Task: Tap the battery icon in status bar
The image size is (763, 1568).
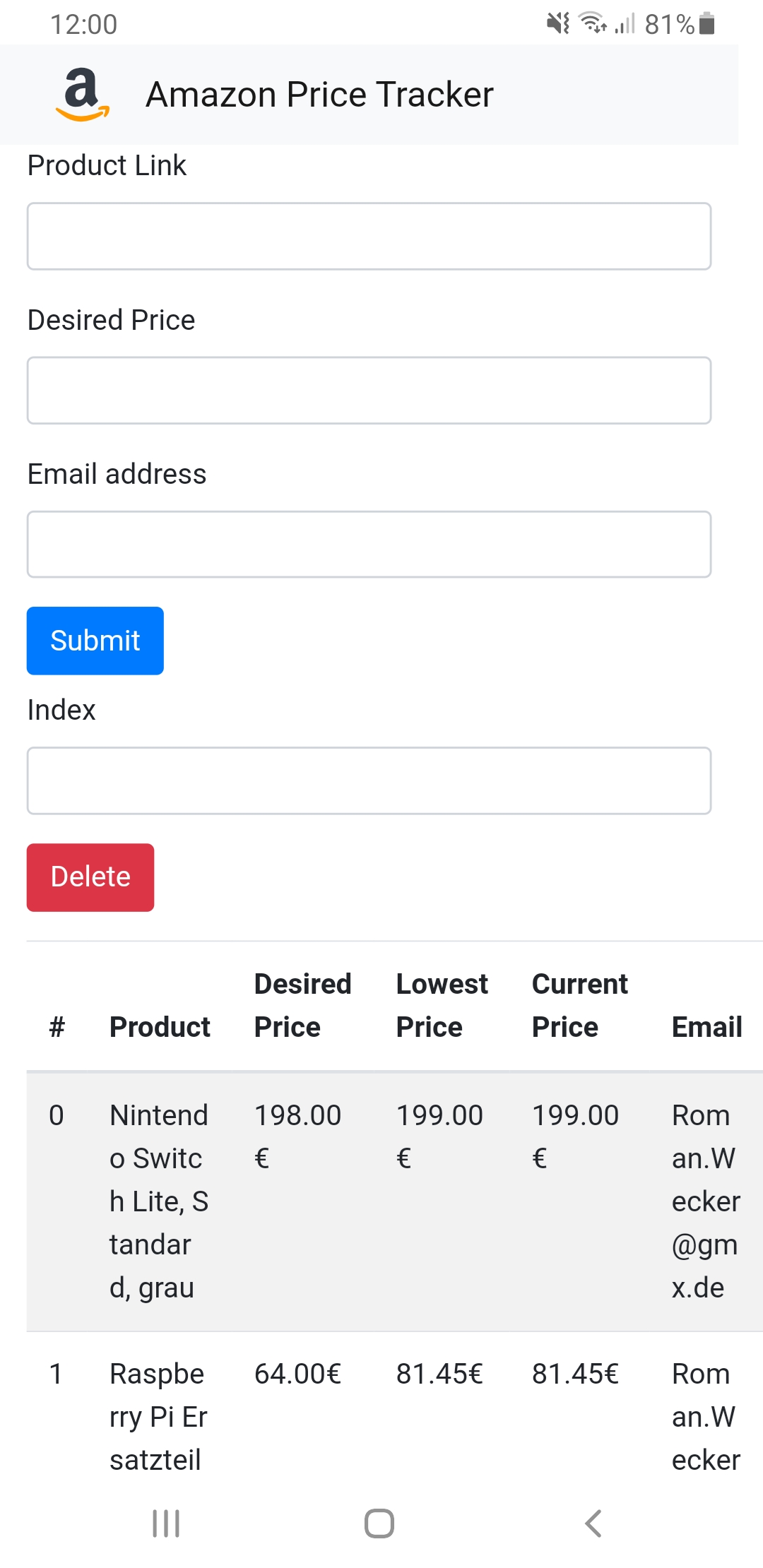Action: click(706, 24)
